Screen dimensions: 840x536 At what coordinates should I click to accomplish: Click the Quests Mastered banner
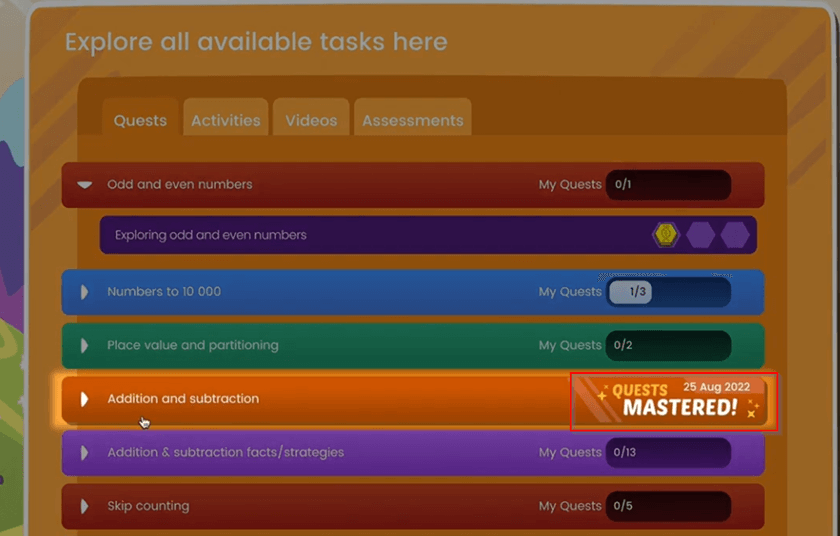[x=674, y=402]
